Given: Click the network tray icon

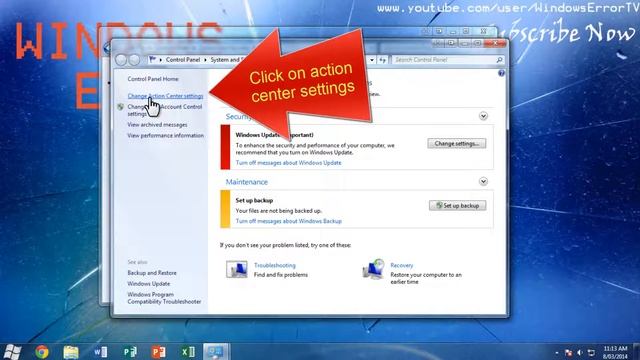Looking at the screenshot, I should coord(591,352).
